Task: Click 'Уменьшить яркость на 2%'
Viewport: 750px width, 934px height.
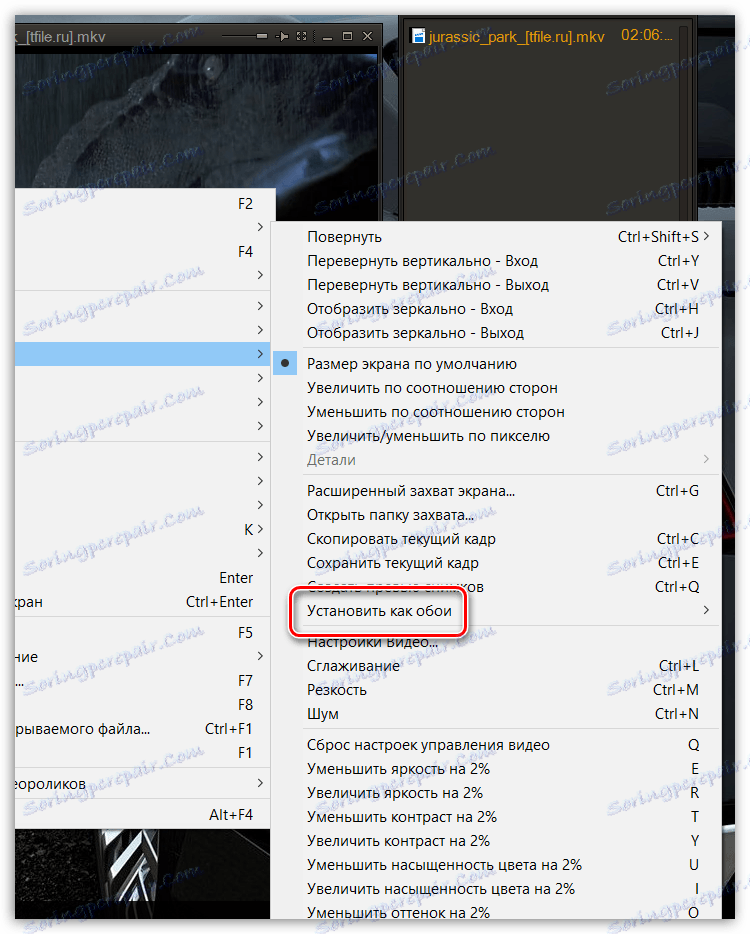Action: click(x=496, y=769)
